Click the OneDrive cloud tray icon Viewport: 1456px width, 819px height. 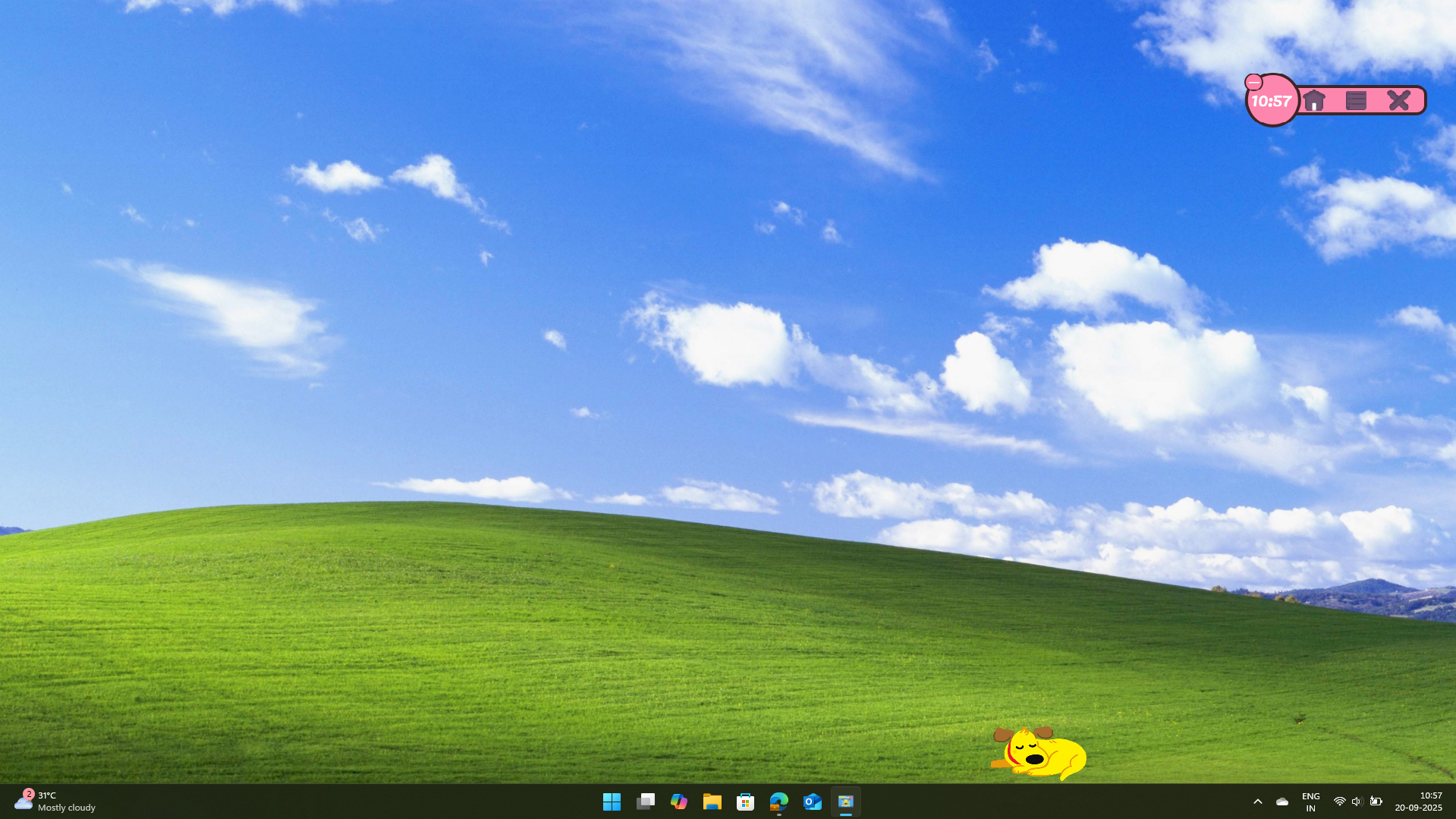coord(1282,802)
